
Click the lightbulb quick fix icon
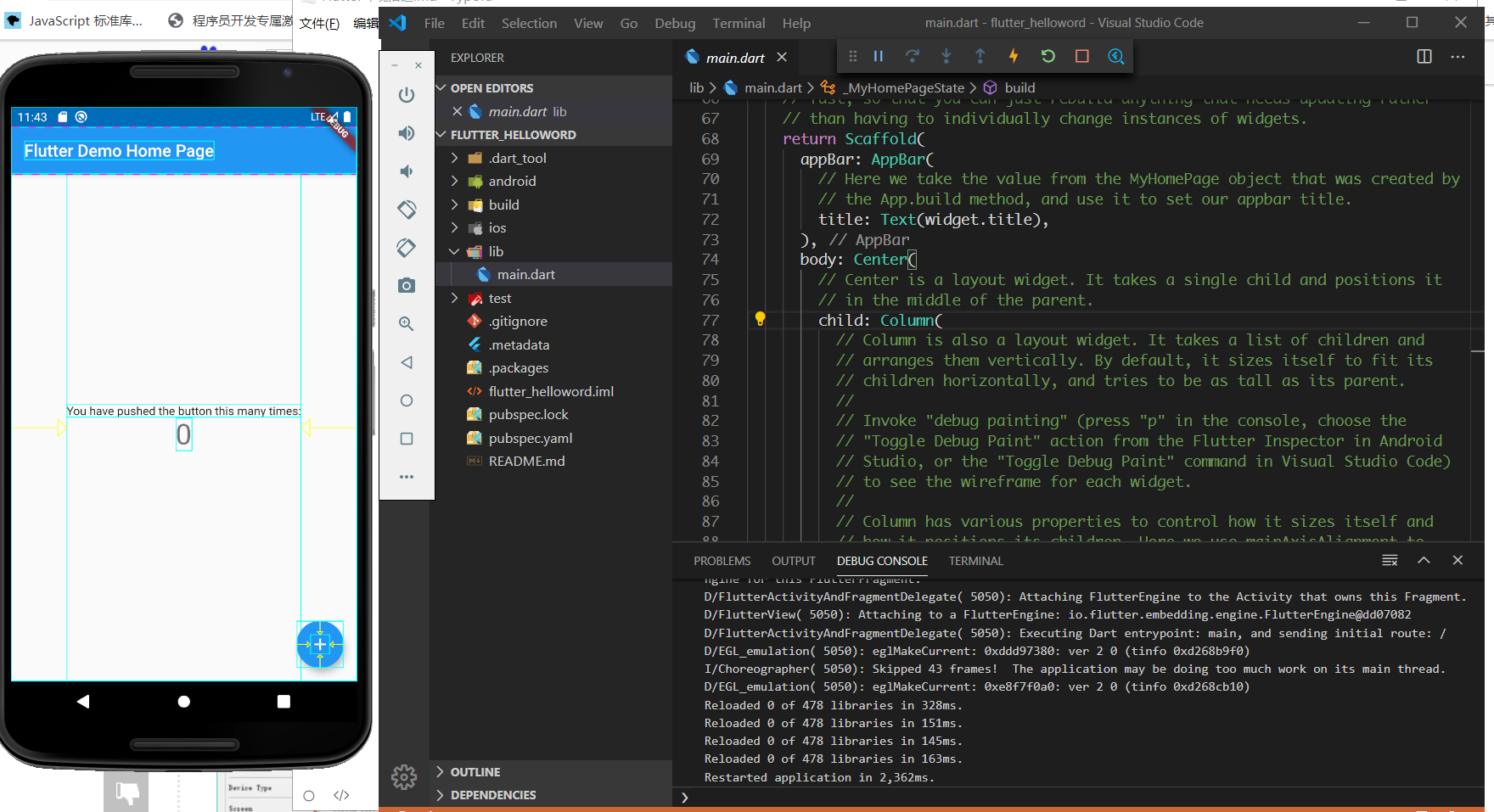pos(760,319)
